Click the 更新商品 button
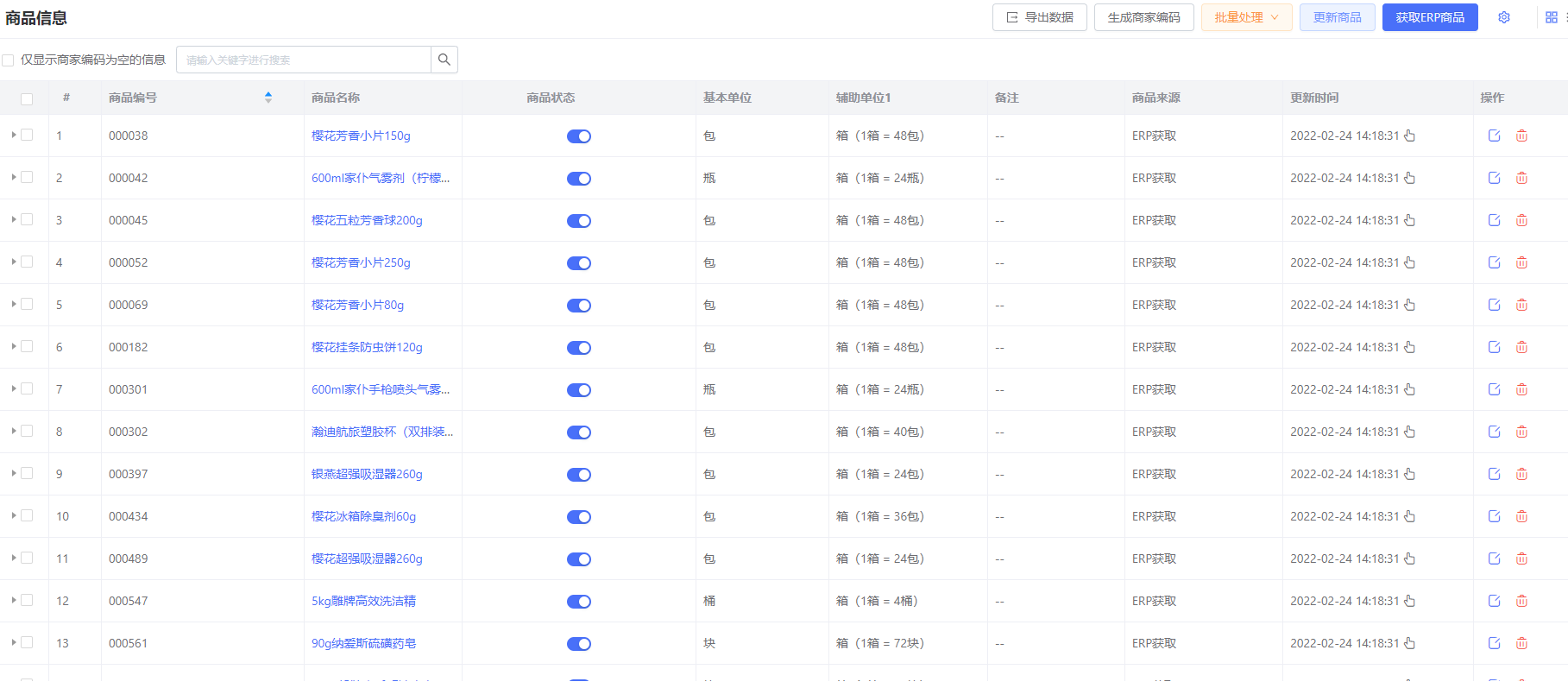 [x=1337, y=17]
